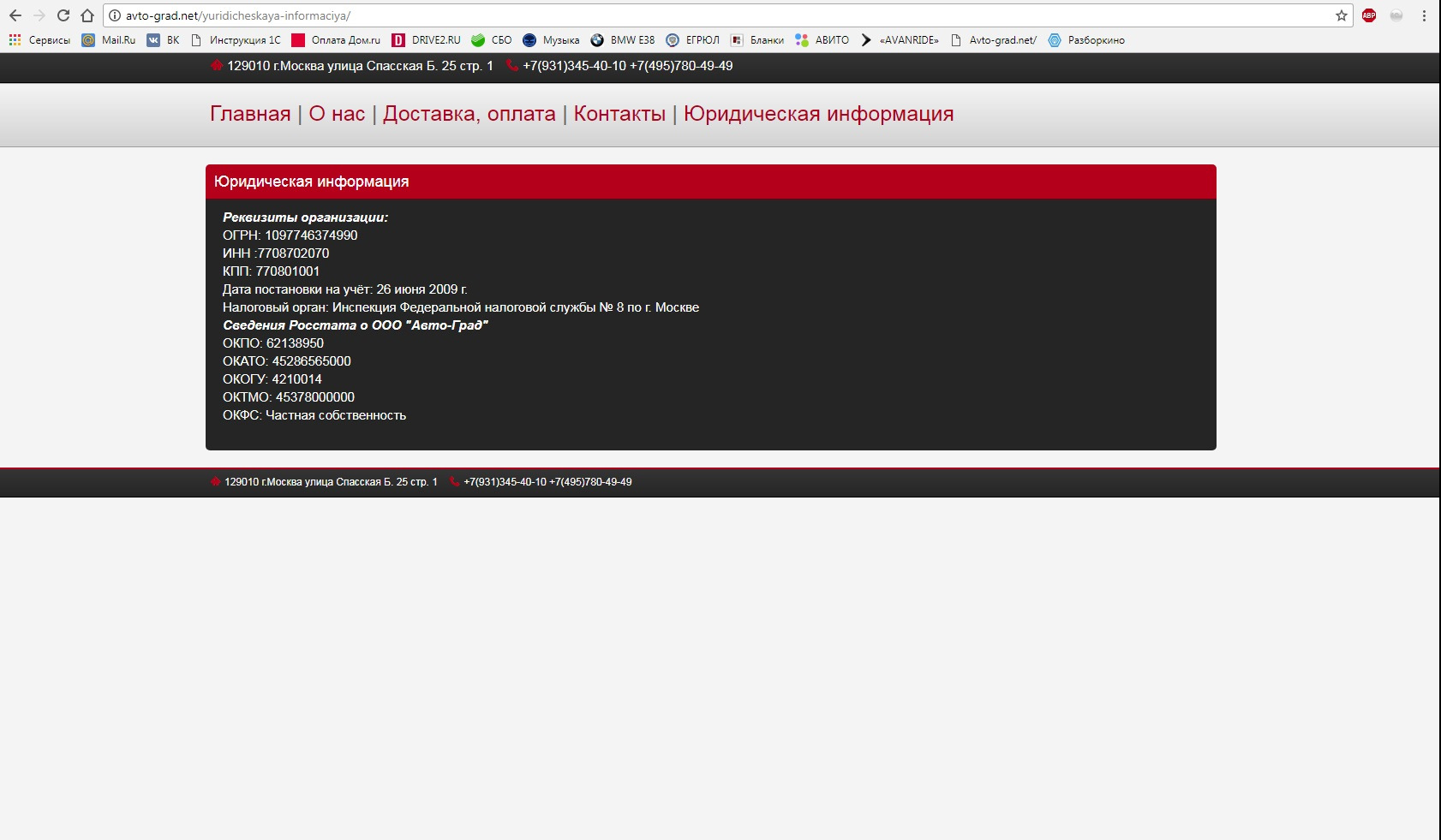Open the browser home page icon

tap(87, 15)
